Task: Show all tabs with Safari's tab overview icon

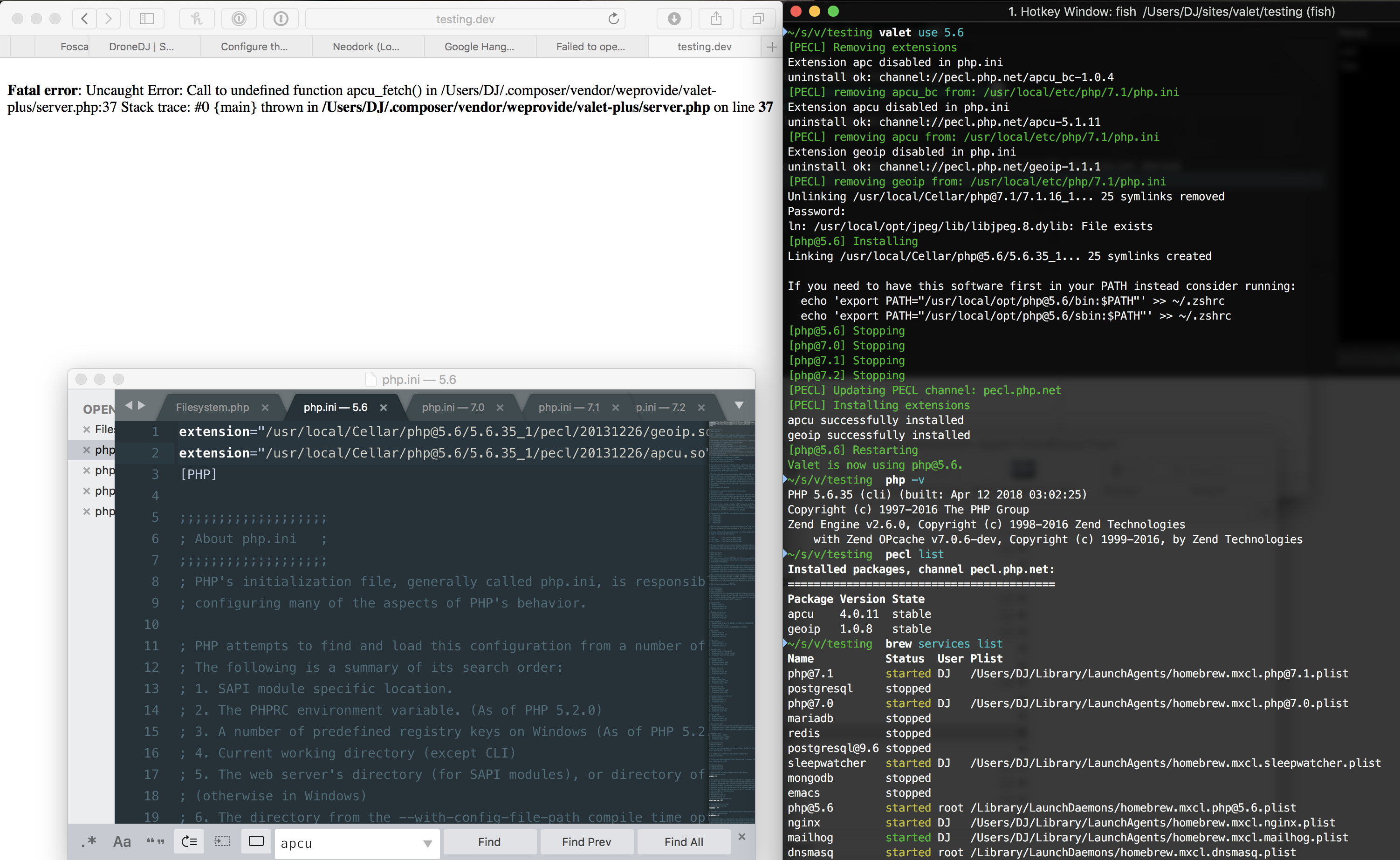Action: (x=758, y=18)
